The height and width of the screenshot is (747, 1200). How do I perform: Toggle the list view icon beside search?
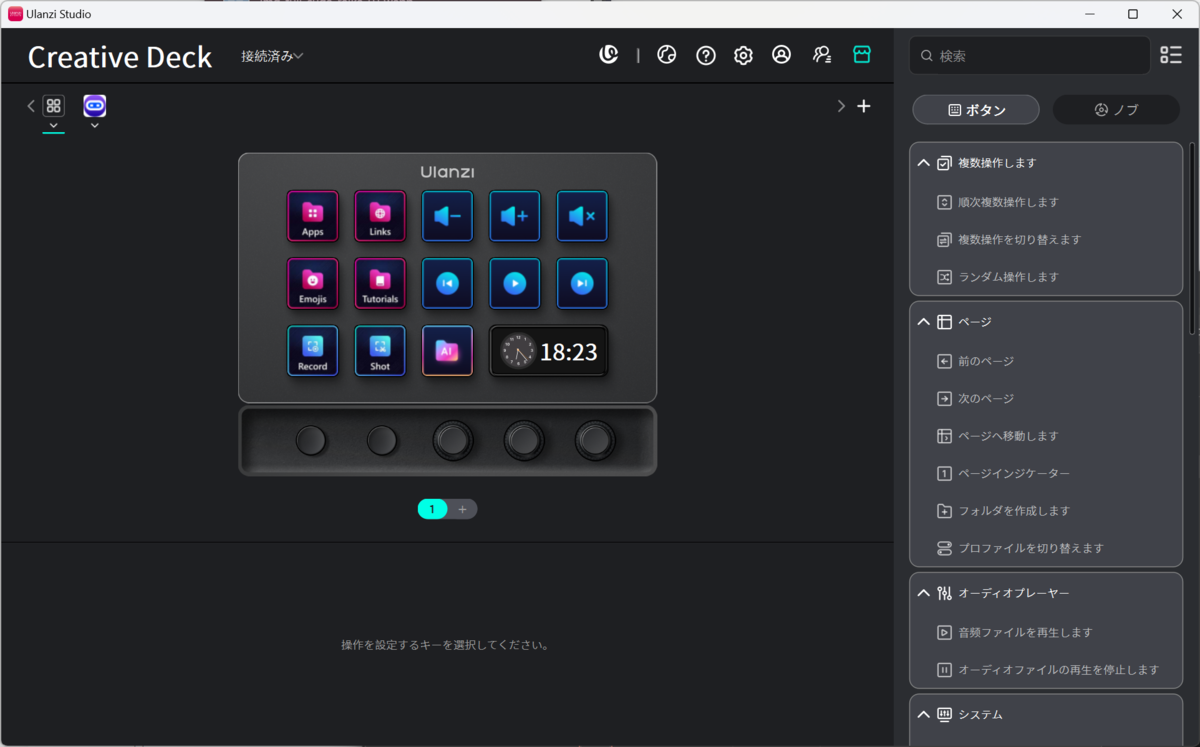(1171, 55)
